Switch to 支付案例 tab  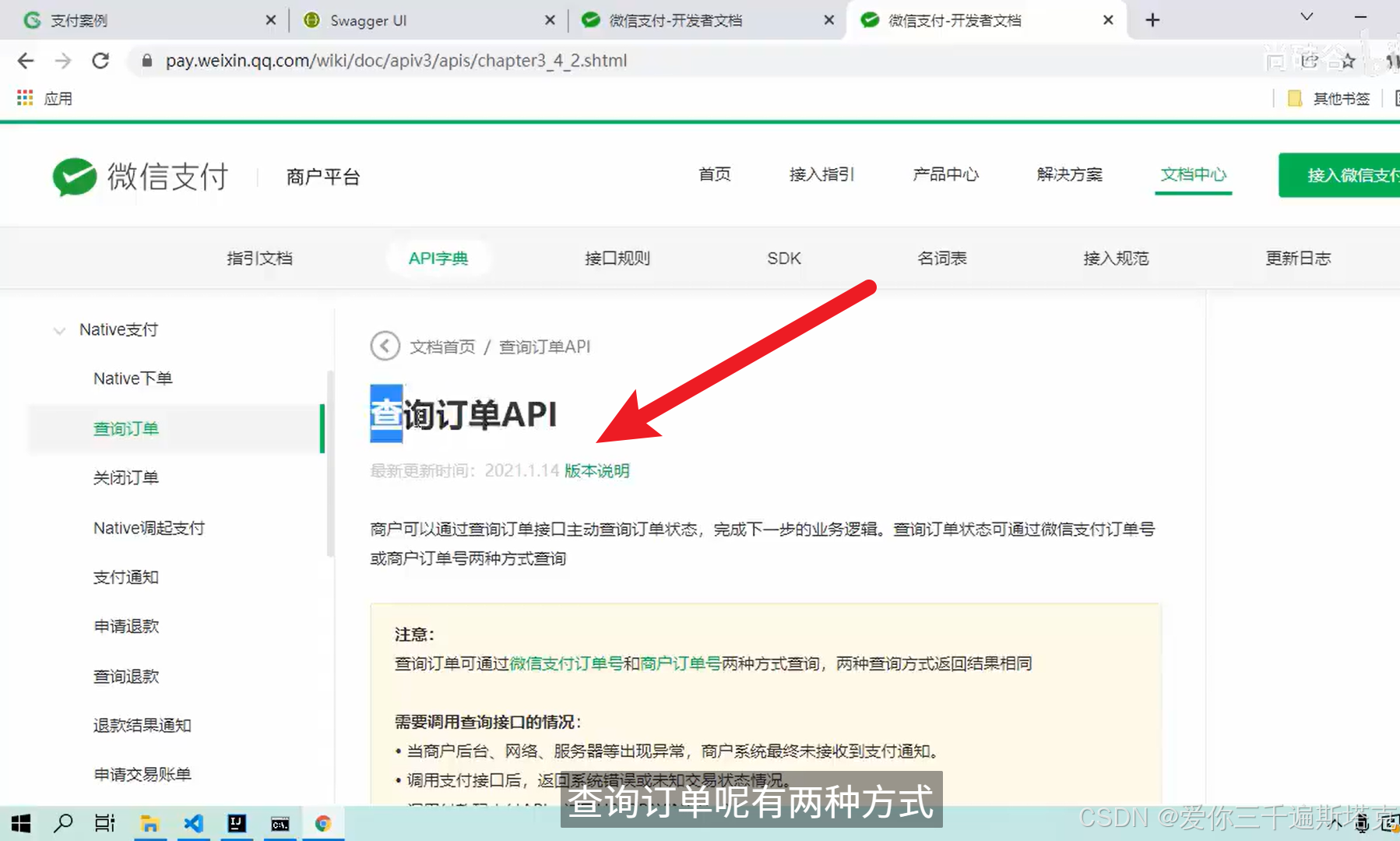point(148,20)
